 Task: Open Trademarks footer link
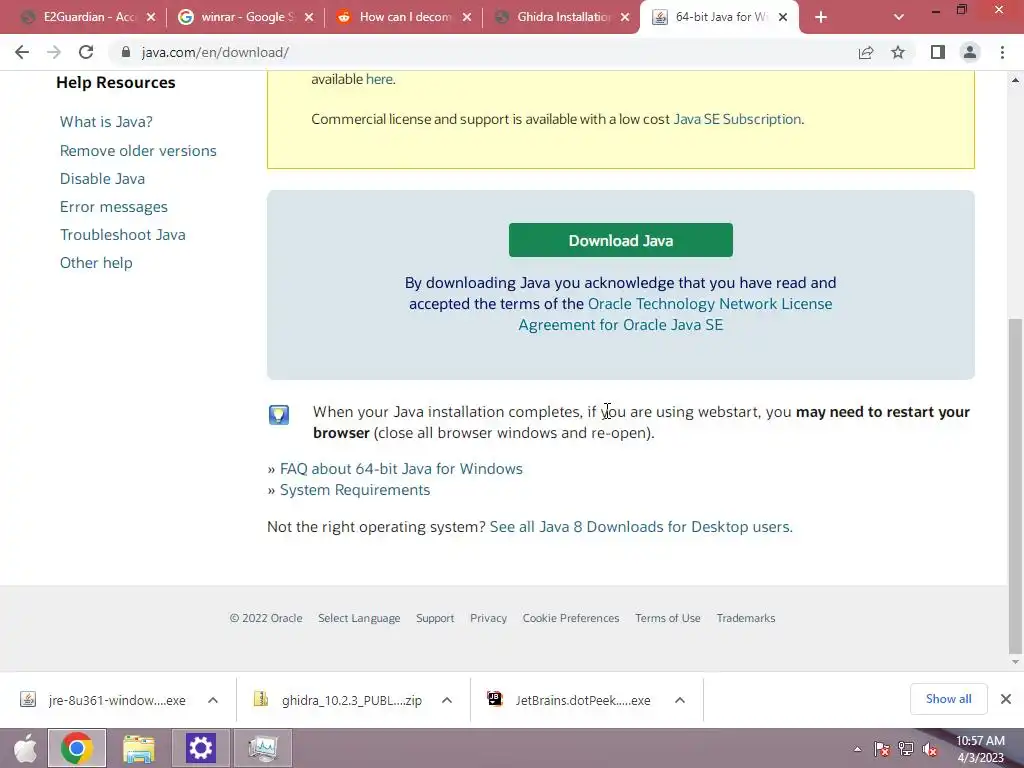coord(746,618)
